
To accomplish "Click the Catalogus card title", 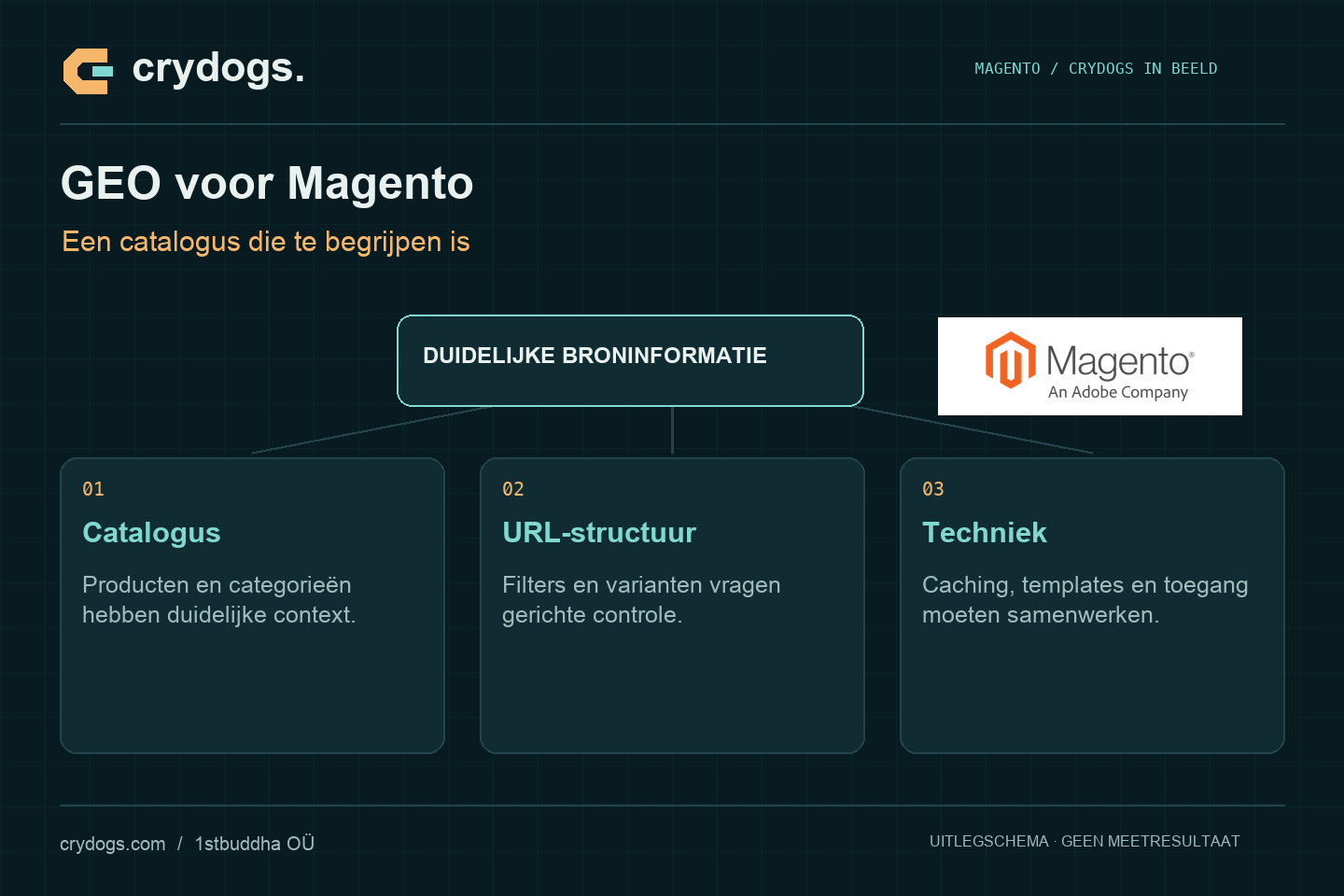I will (x=151, y=532).
